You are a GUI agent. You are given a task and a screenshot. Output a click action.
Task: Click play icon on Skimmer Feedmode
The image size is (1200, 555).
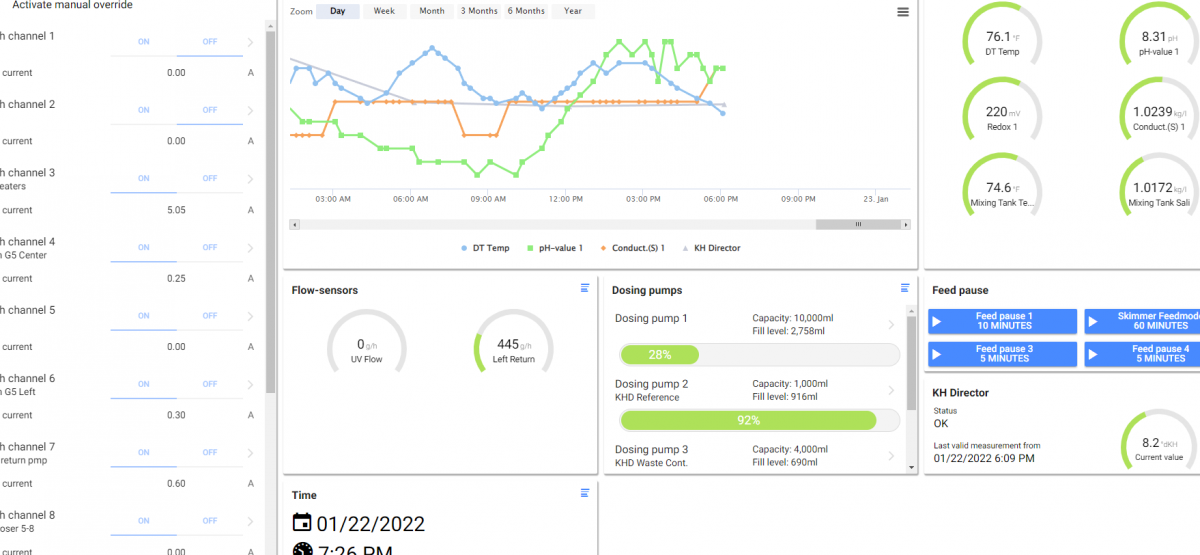pyautogui.click(x=1094, y=321)
